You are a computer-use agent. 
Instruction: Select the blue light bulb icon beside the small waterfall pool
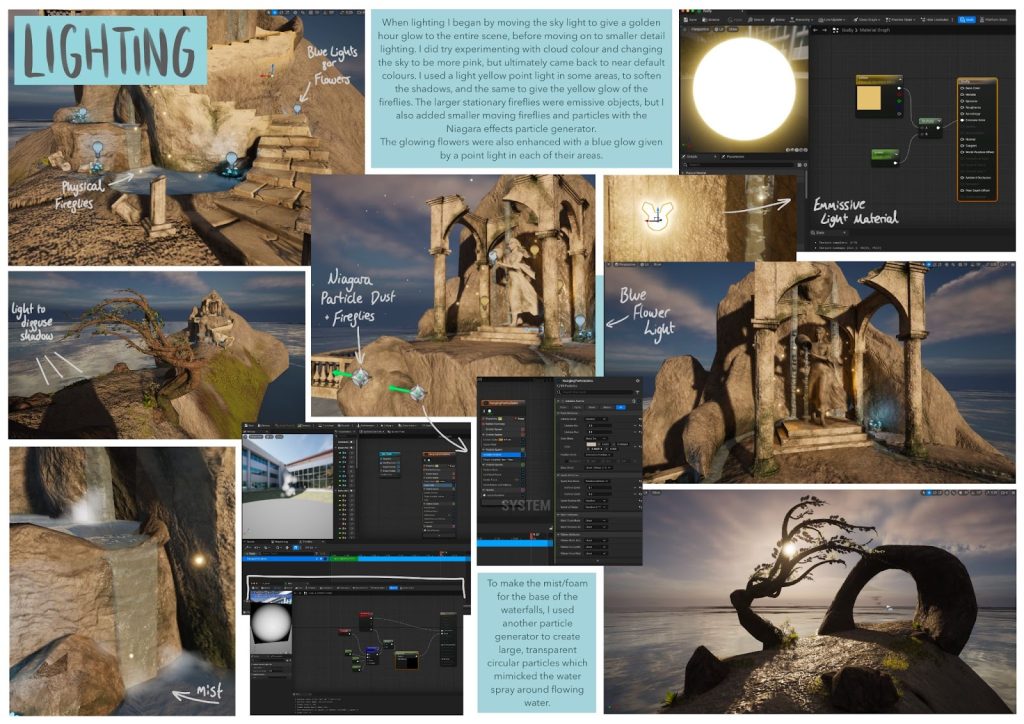[97, 150]
